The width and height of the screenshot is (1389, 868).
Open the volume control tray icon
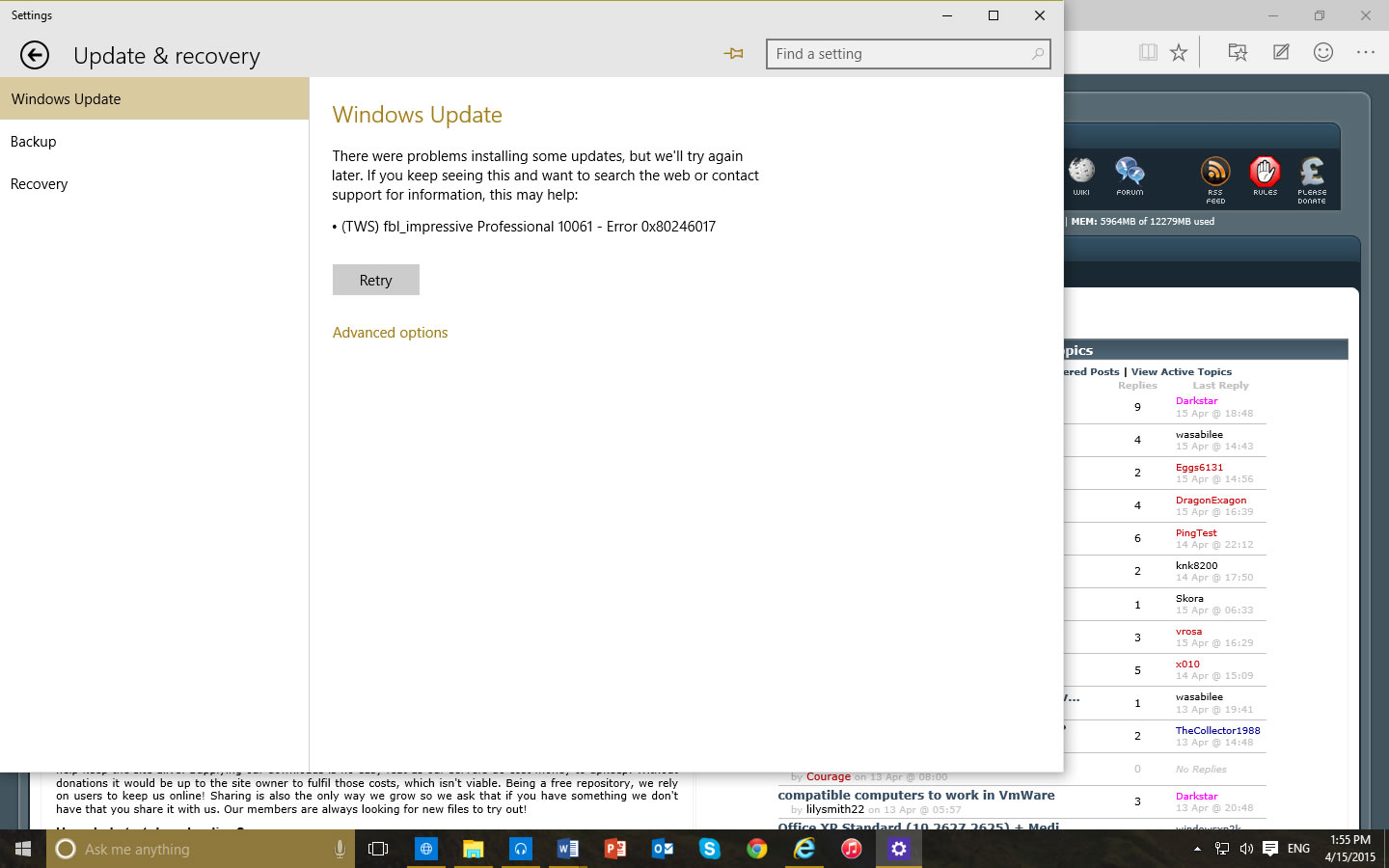pos(1245,849)
